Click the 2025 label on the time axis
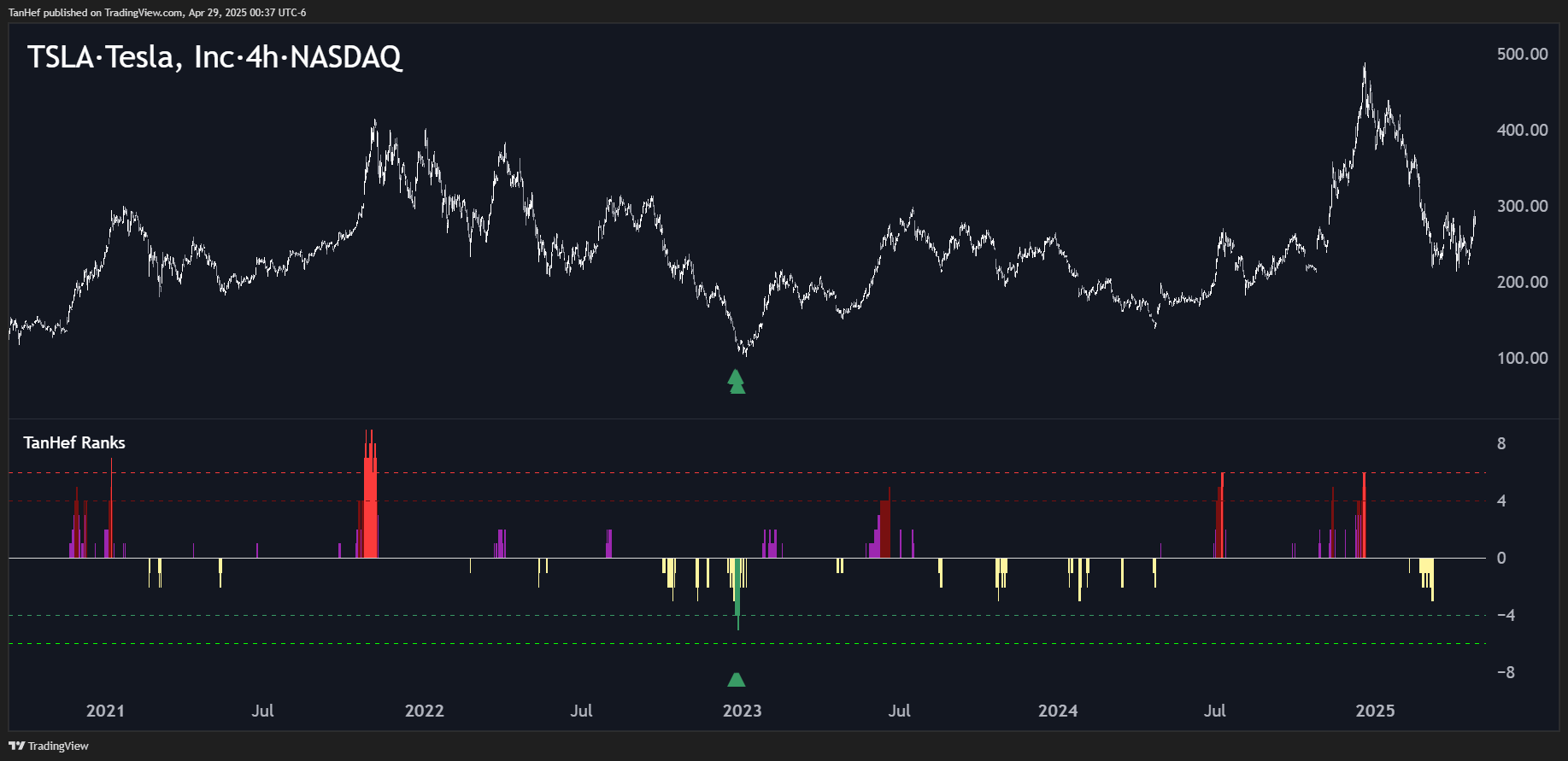 click(x=1375, y=711)
